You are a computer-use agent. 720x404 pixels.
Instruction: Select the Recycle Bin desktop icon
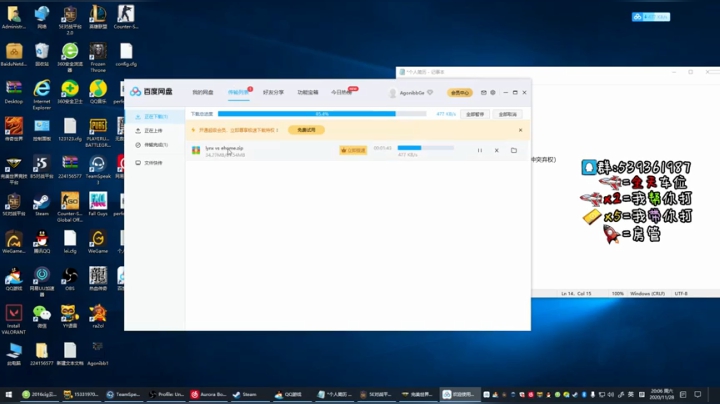[42, 55]
